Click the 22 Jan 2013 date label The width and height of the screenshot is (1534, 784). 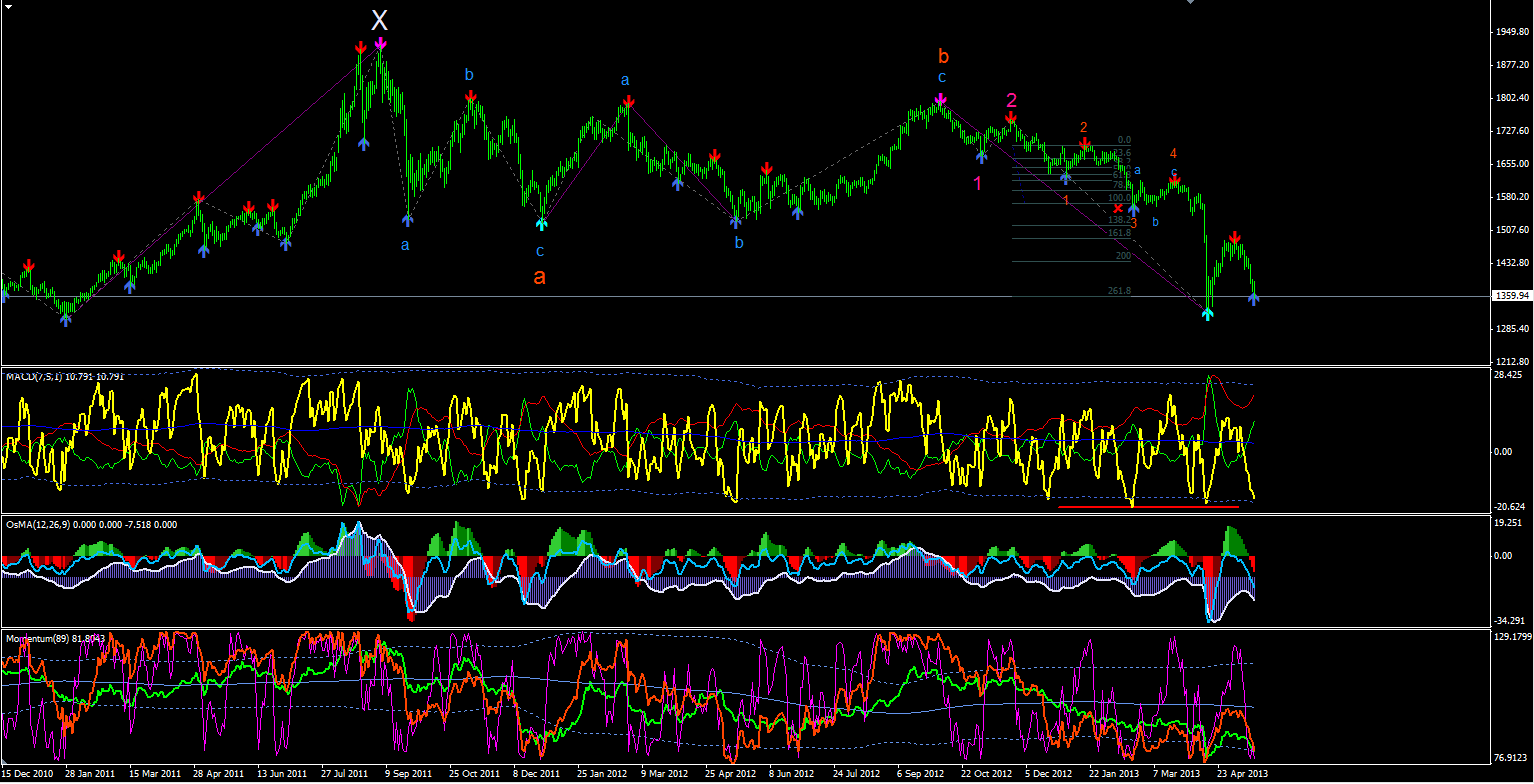1114,774
